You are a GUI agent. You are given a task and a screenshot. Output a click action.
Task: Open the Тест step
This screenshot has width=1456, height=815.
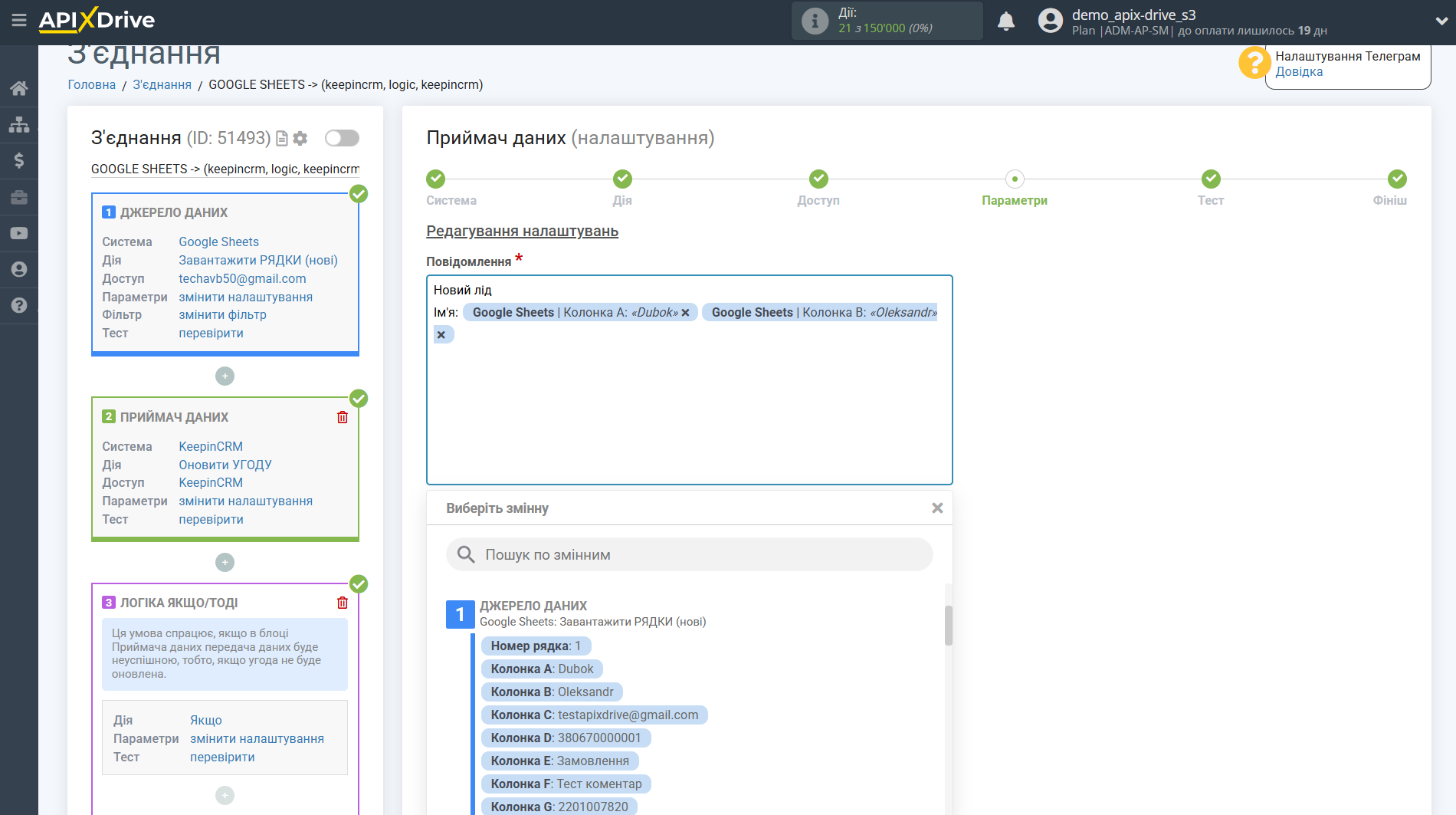(1211, 179)
